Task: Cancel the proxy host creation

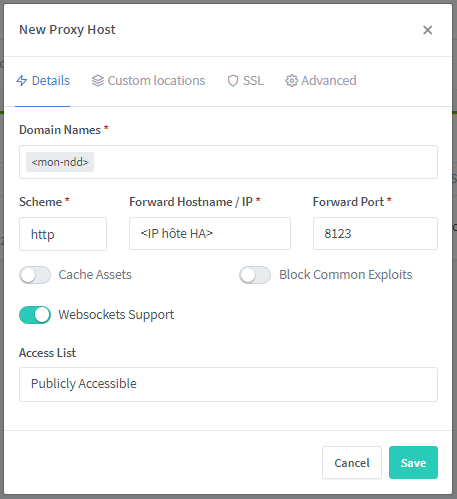Action: 352,463
